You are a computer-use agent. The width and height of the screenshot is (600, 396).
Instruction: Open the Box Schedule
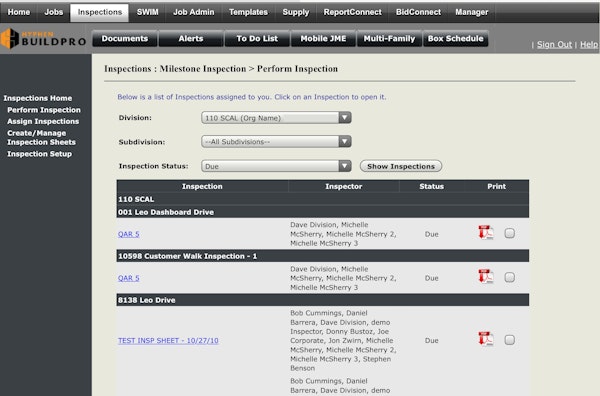(x=455, y=39)
